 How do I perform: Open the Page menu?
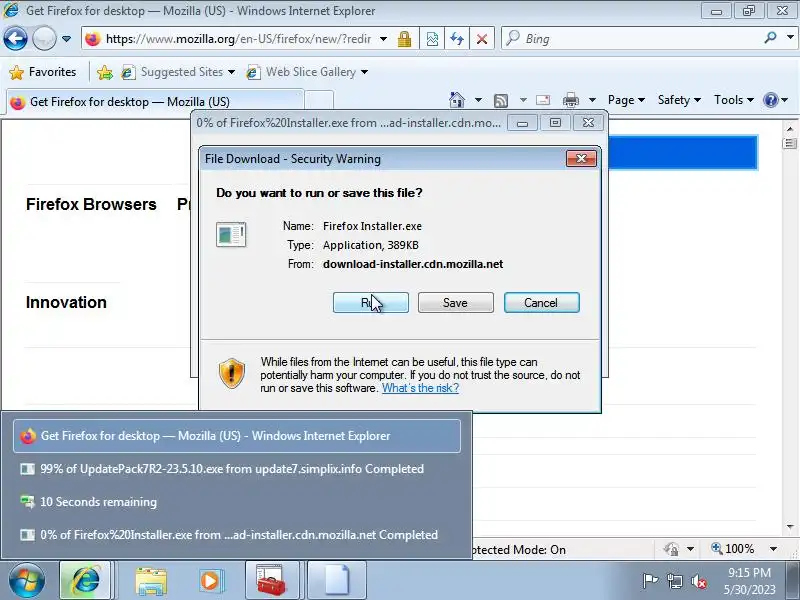pos(626,100)
